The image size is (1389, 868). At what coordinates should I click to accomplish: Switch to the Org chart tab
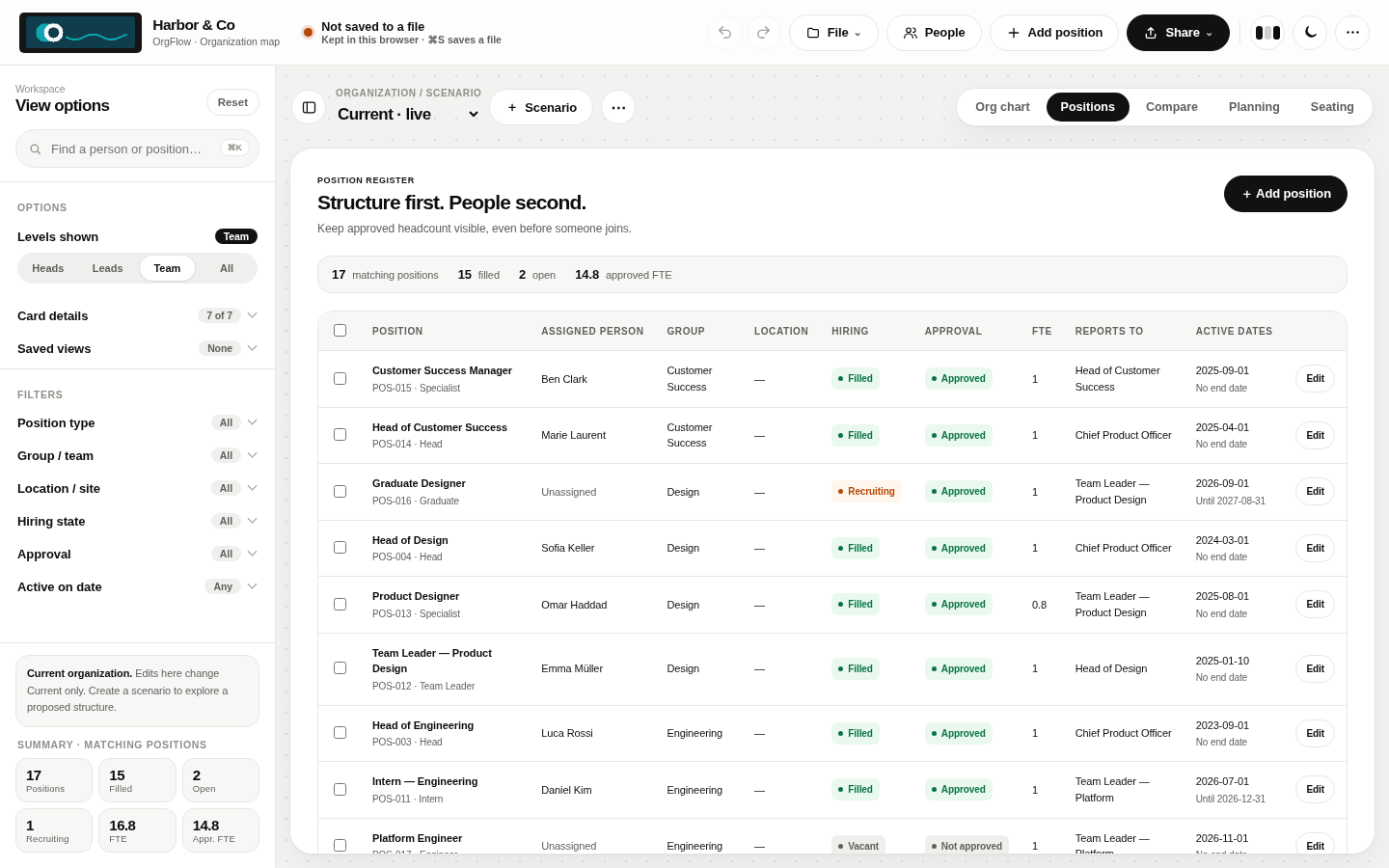(1002, 107)
